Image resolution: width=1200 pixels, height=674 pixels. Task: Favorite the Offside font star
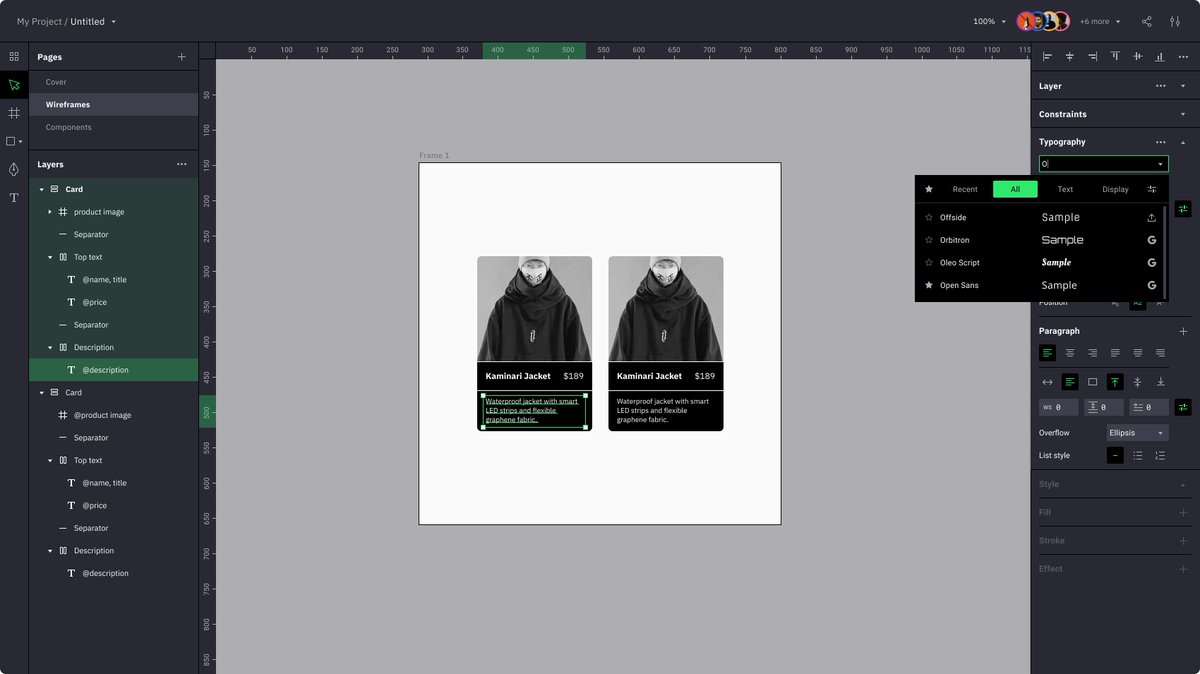pos(929,217)
